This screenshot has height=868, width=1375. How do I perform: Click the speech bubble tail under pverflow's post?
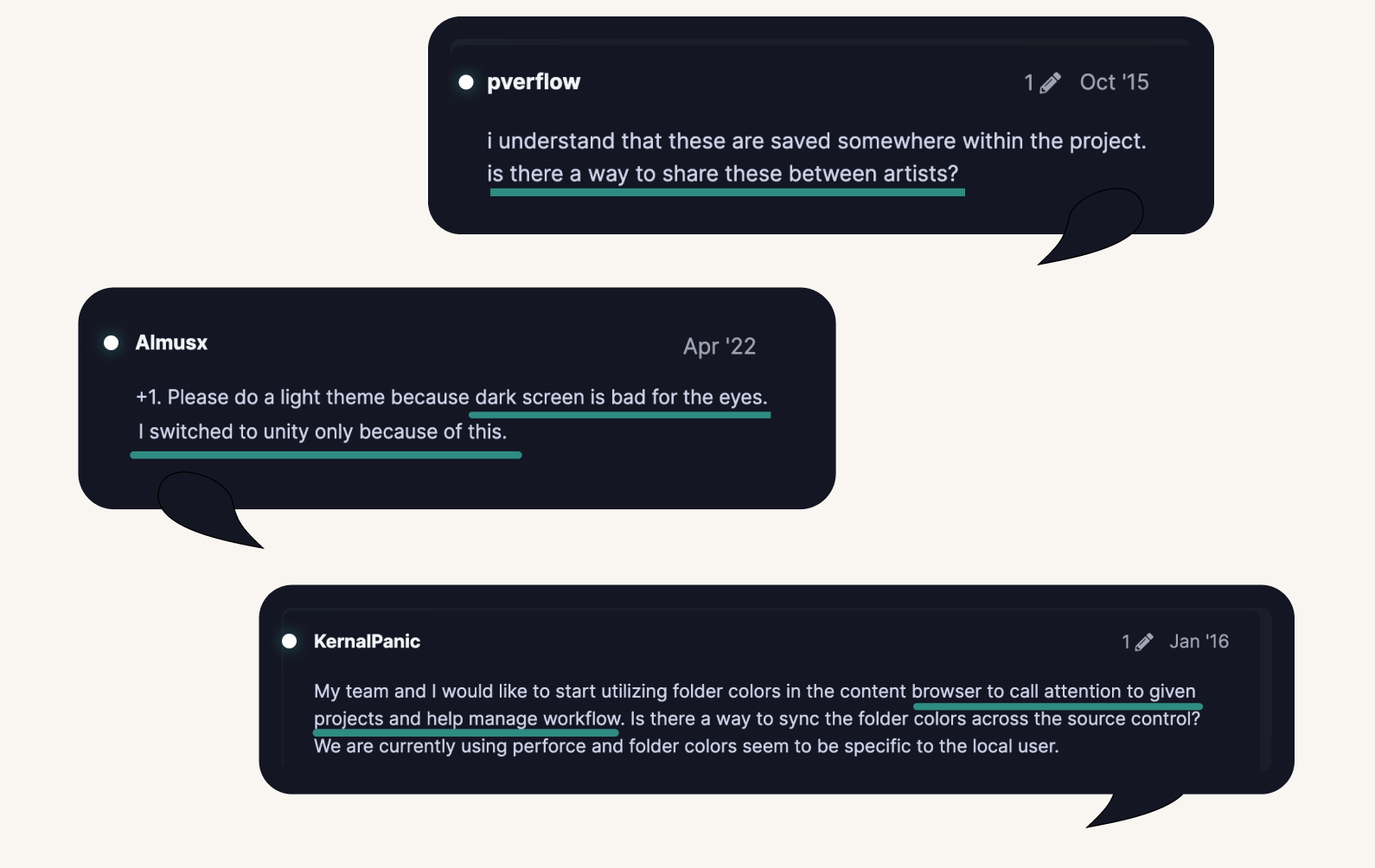[x=1094, y=227]
